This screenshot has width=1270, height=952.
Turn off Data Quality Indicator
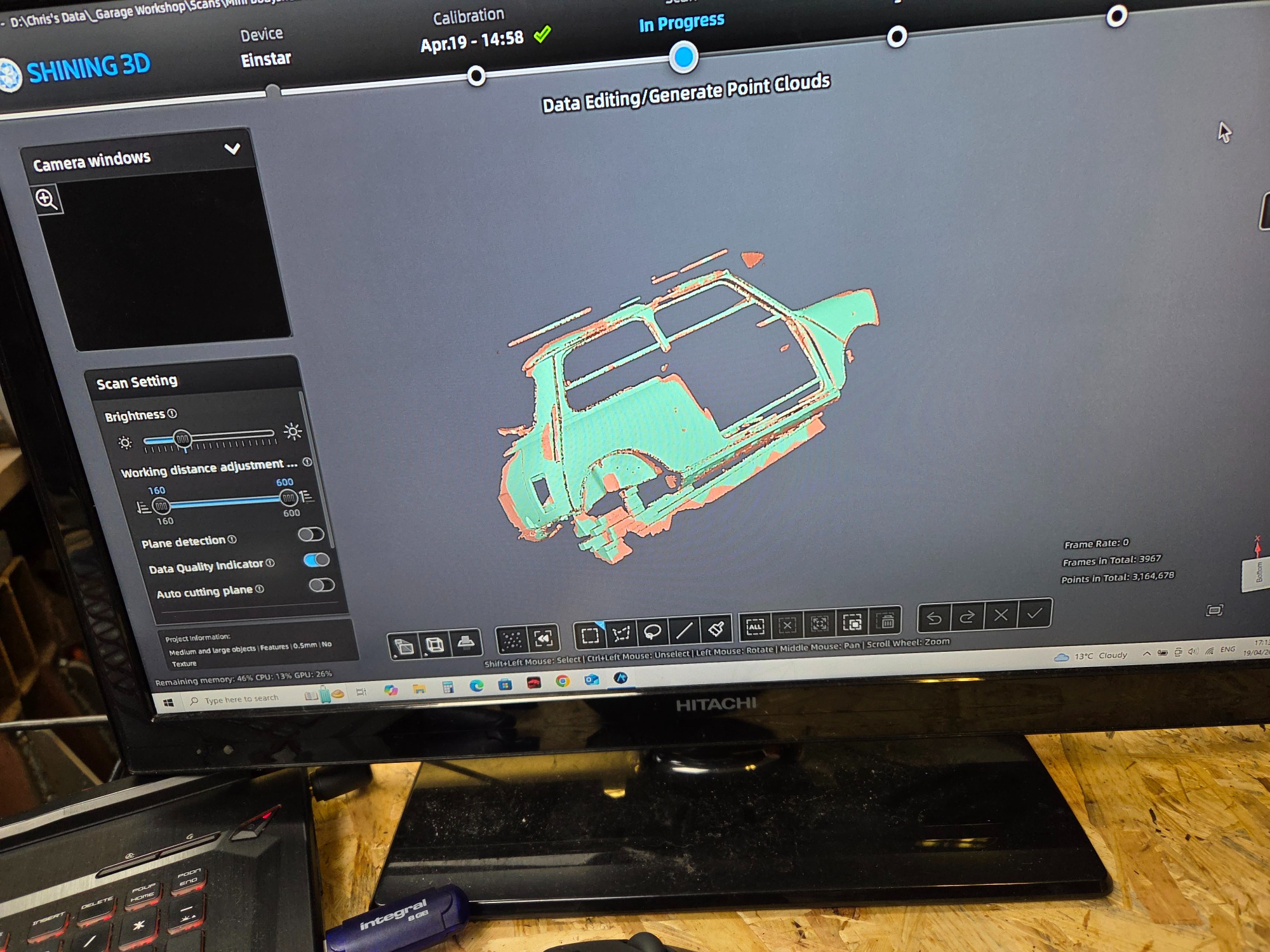[x=316, y=560]
